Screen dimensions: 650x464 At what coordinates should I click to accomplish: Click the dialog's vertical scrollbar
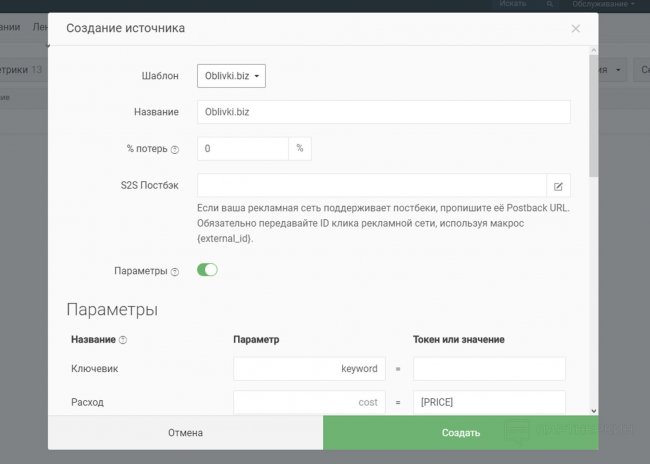coord(593,120)
